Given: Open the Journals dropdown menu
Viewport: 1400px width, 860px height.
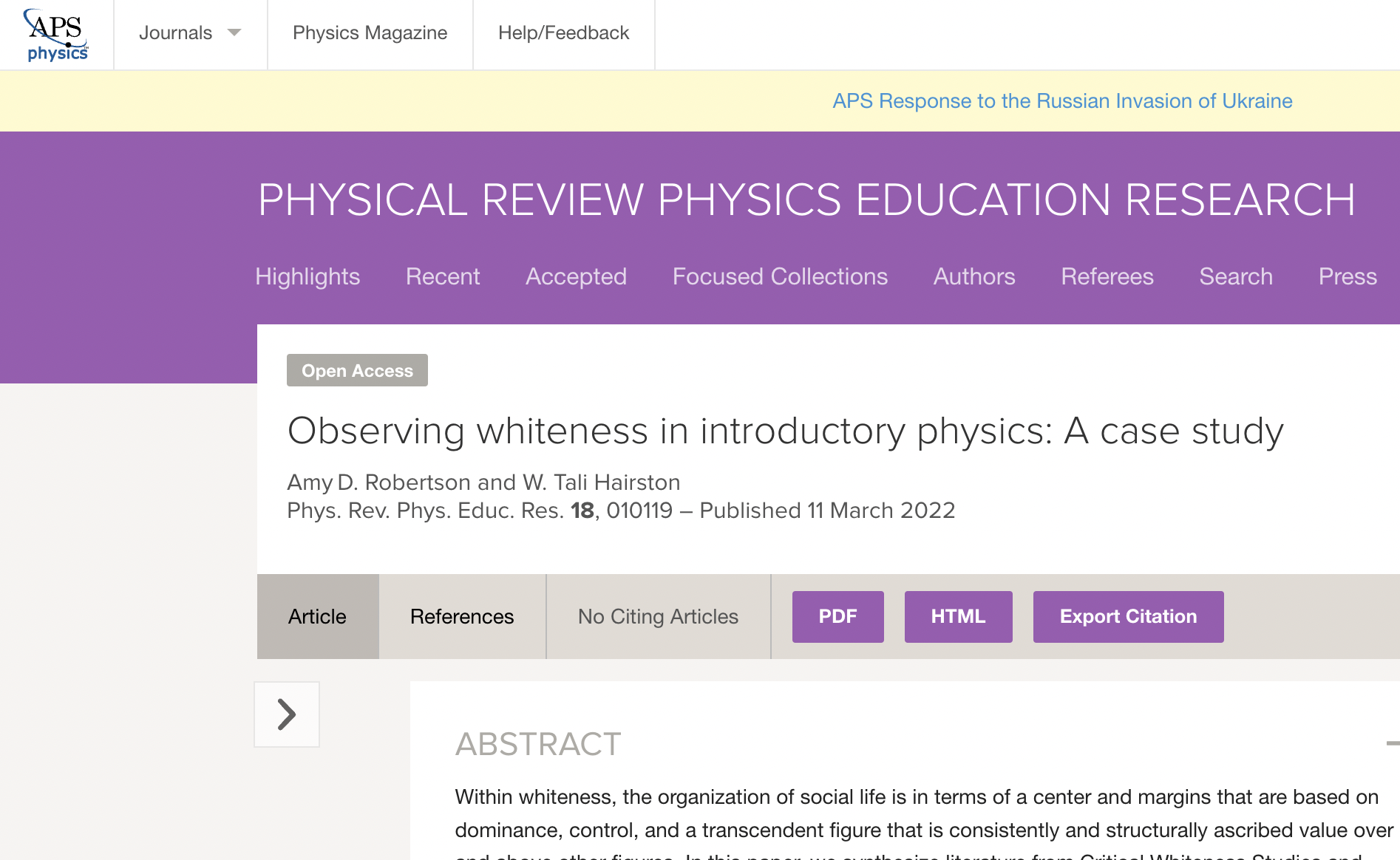Looking at the screenshot, I should click(190, 33).
